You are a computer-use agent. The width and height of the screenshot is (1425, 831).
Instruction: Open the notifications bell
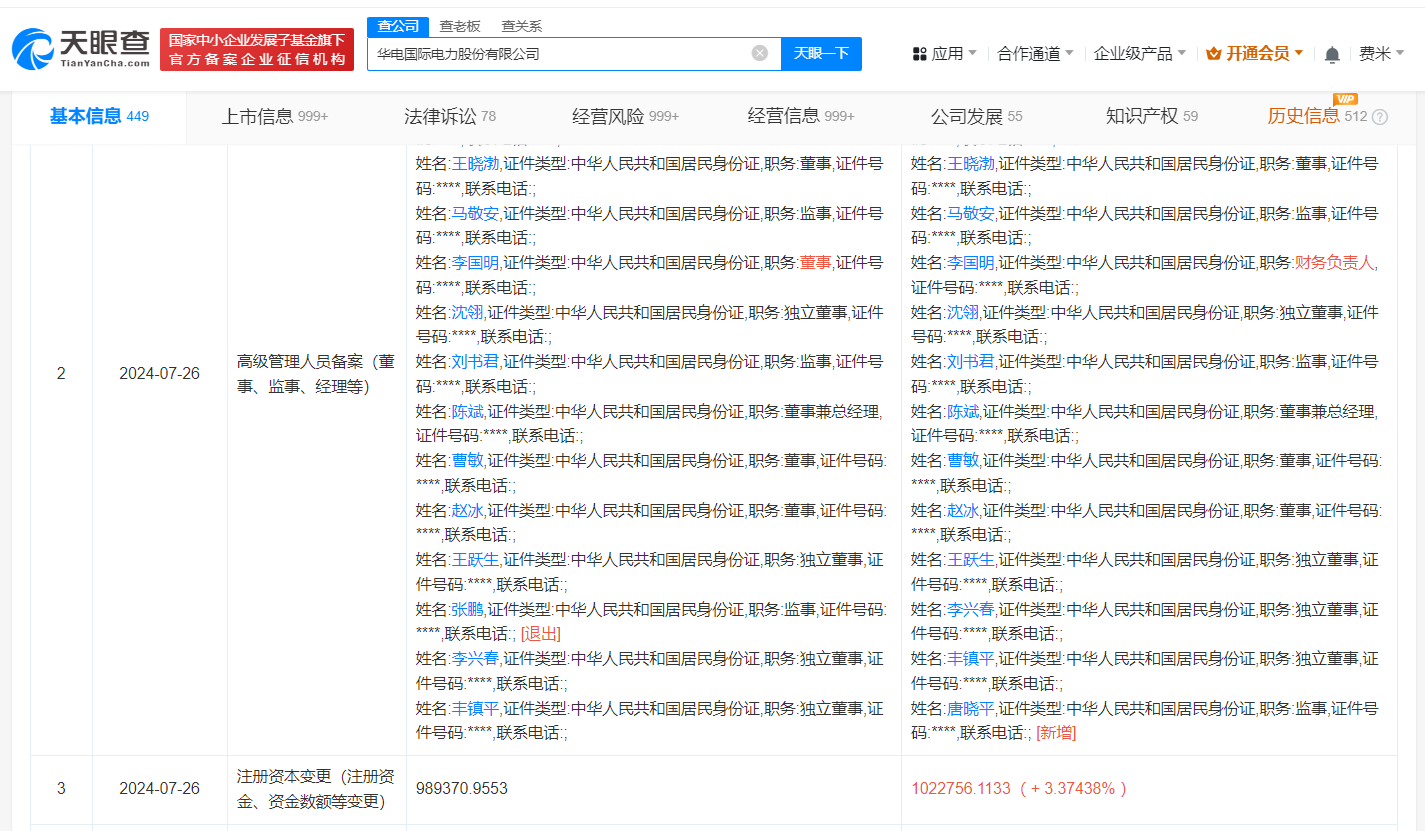(x=1331, y=54)
